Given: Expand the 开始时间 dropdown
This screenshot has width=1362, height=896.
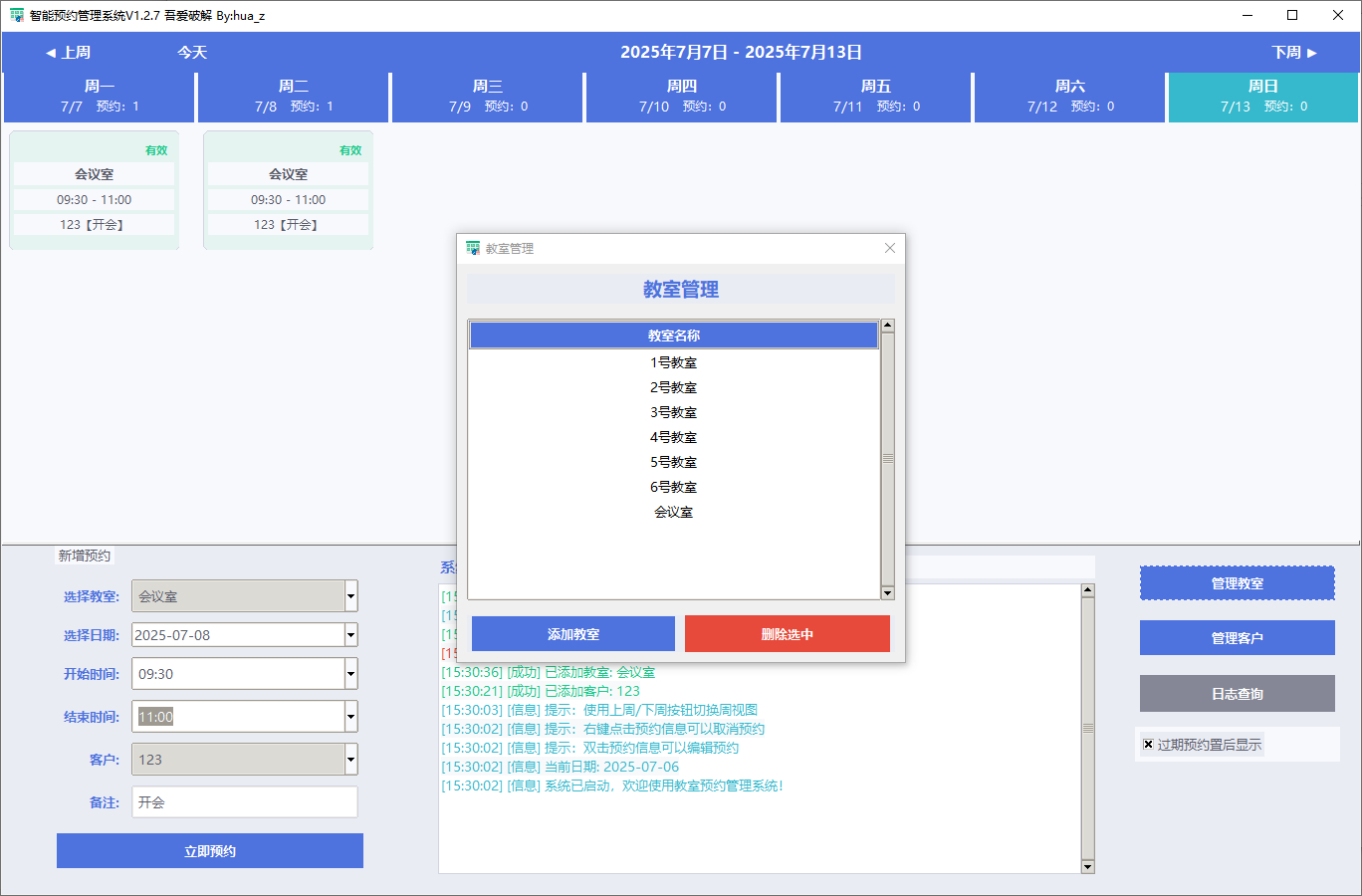Looking at the screenshot, I should pos(350,674).
